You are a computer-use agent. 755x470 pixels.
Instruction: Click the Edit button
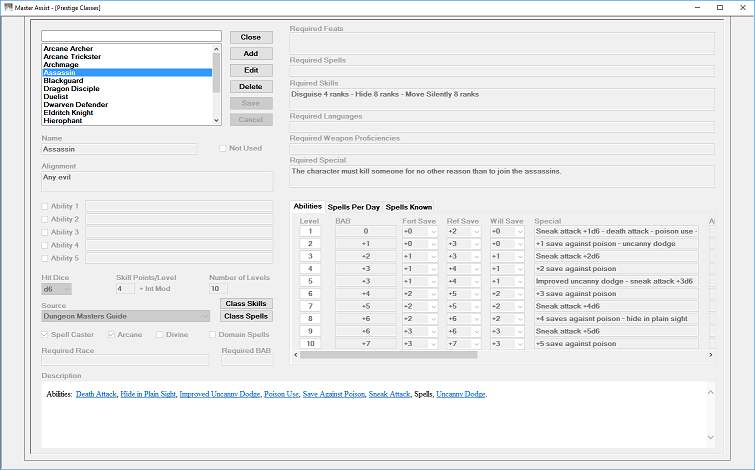[251, 70]
